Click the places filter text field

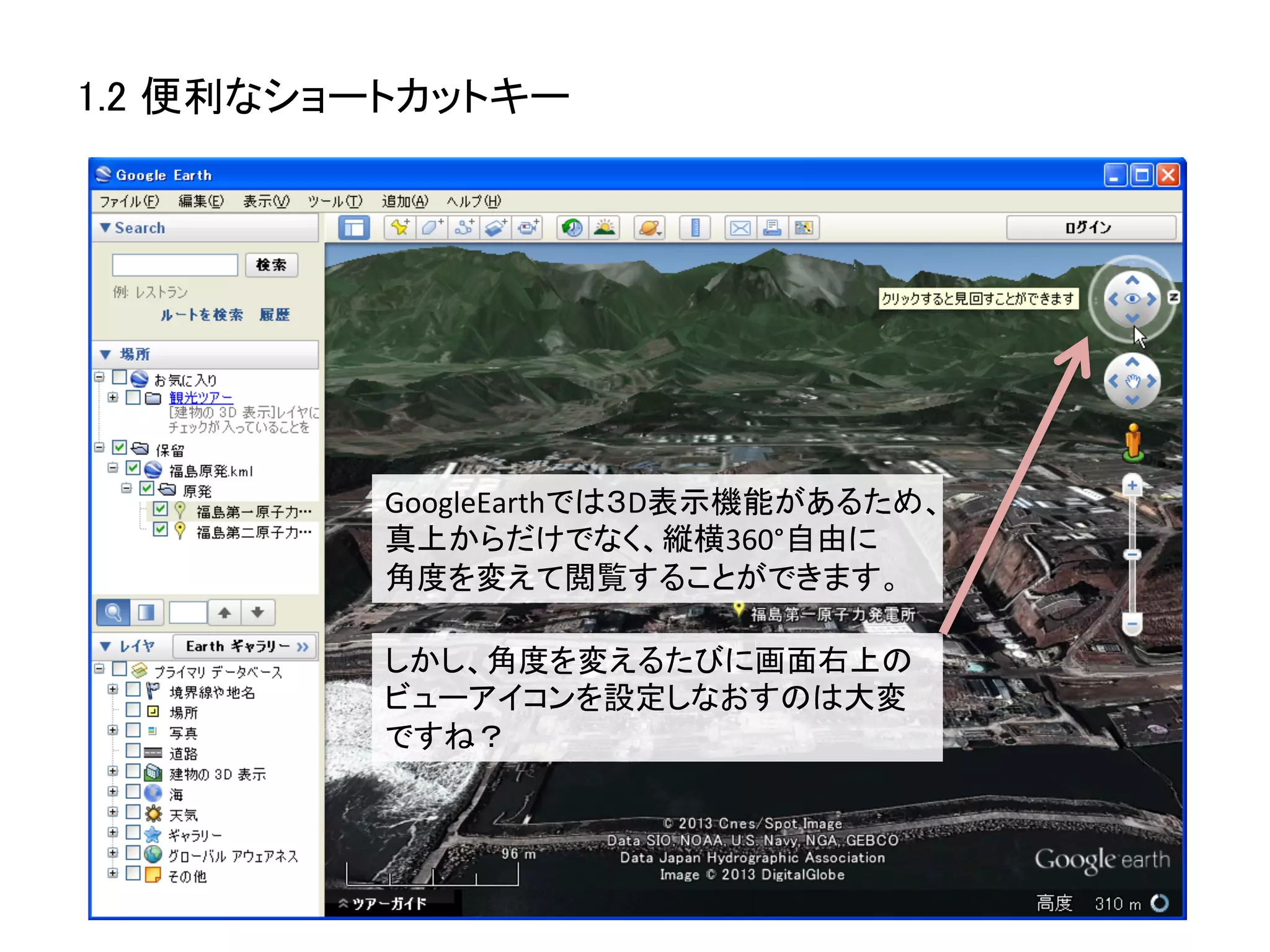tap(188, 612)
